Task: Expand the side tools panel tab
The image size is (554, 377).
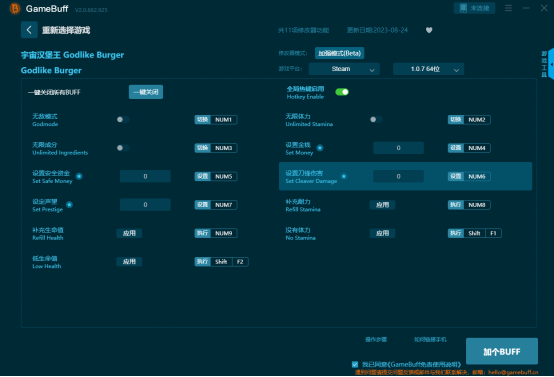Action: click(x=550, y=64)
